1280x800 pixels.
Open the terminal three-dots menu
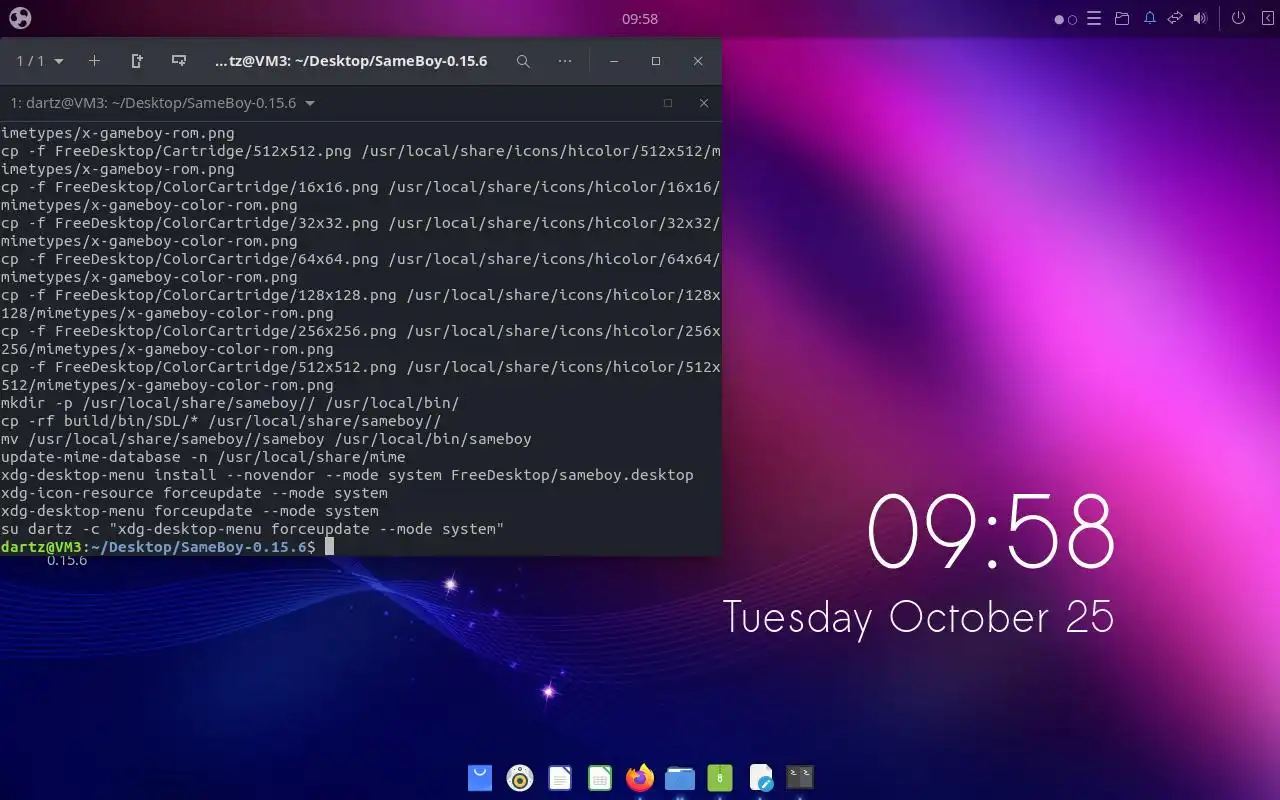(565, 61)
